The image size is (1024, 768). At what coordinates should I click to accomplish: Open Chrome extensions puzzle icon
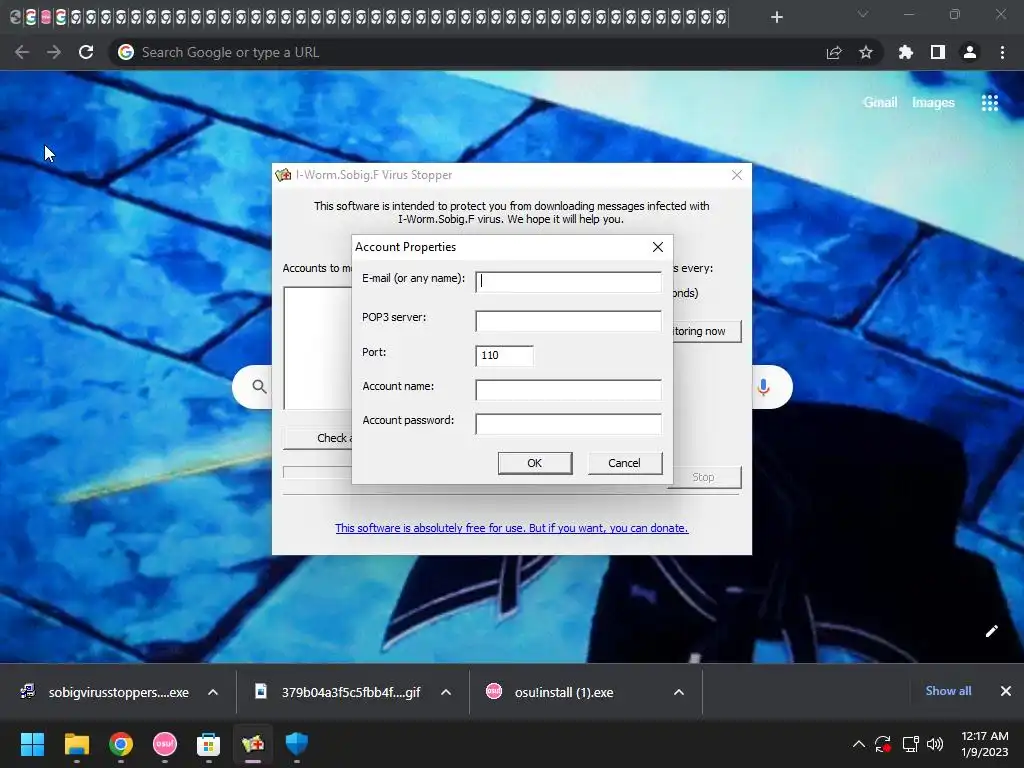tap(905, 52)
